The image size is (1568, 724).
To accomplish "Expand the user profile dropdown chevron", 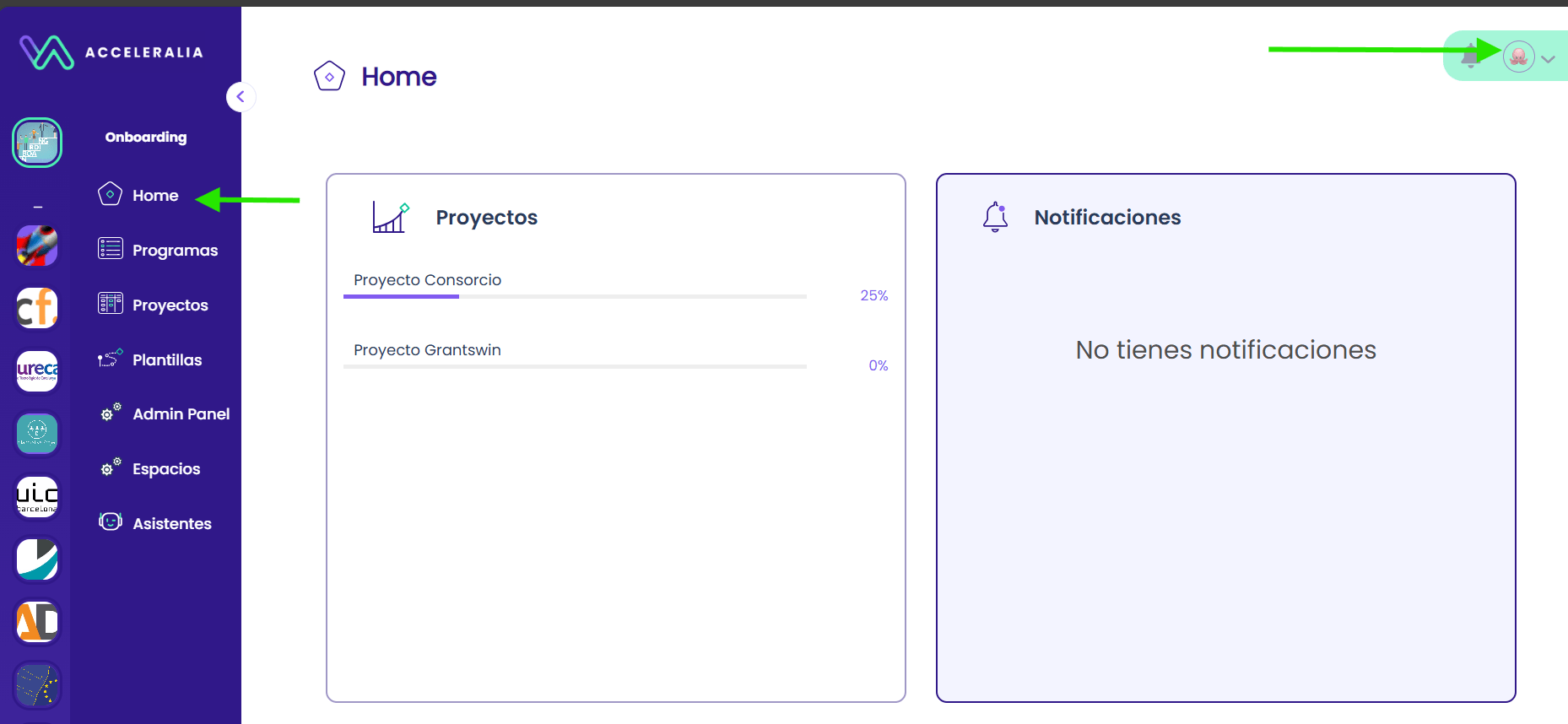I will 1548,59.
